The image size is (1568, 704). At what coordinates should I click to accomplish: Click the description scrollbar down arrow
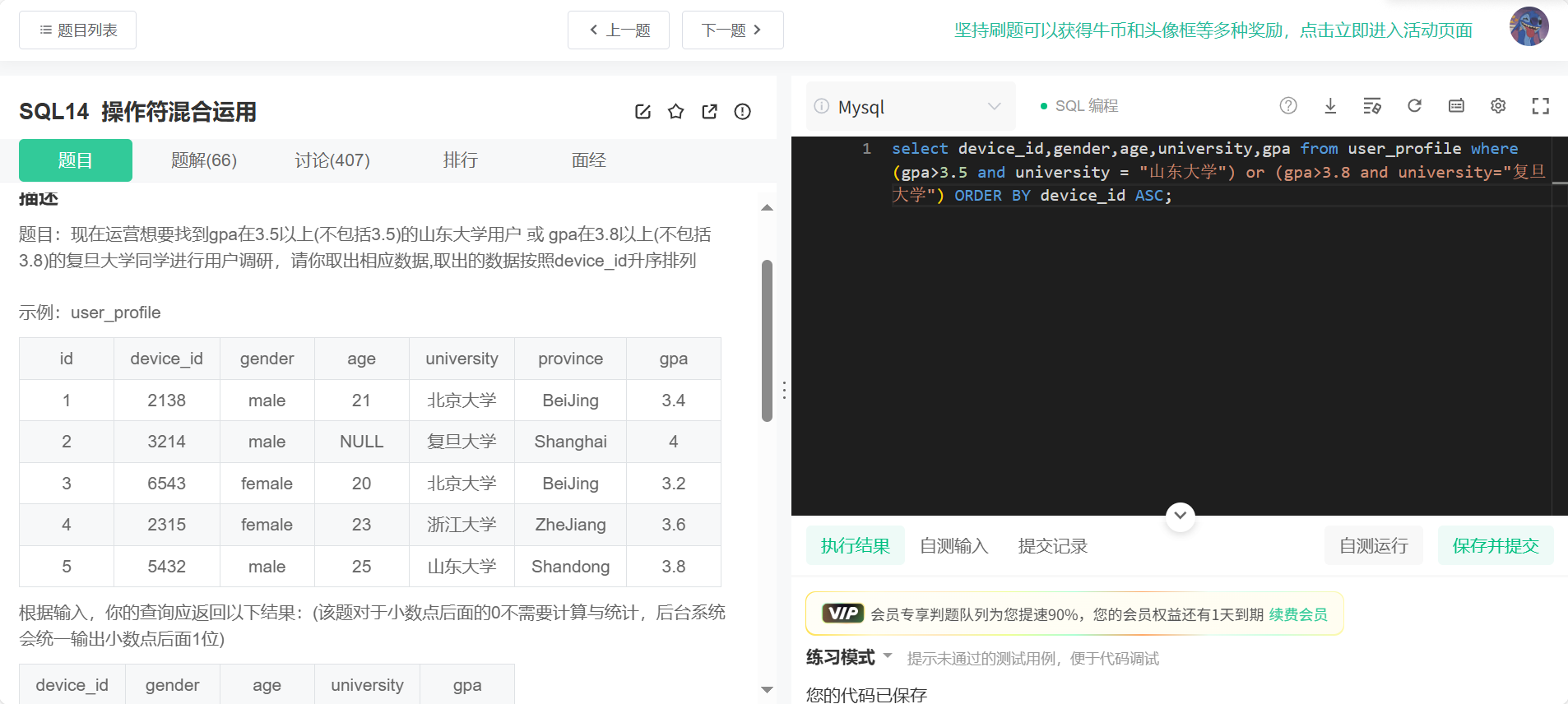click(x=767, y=689)
